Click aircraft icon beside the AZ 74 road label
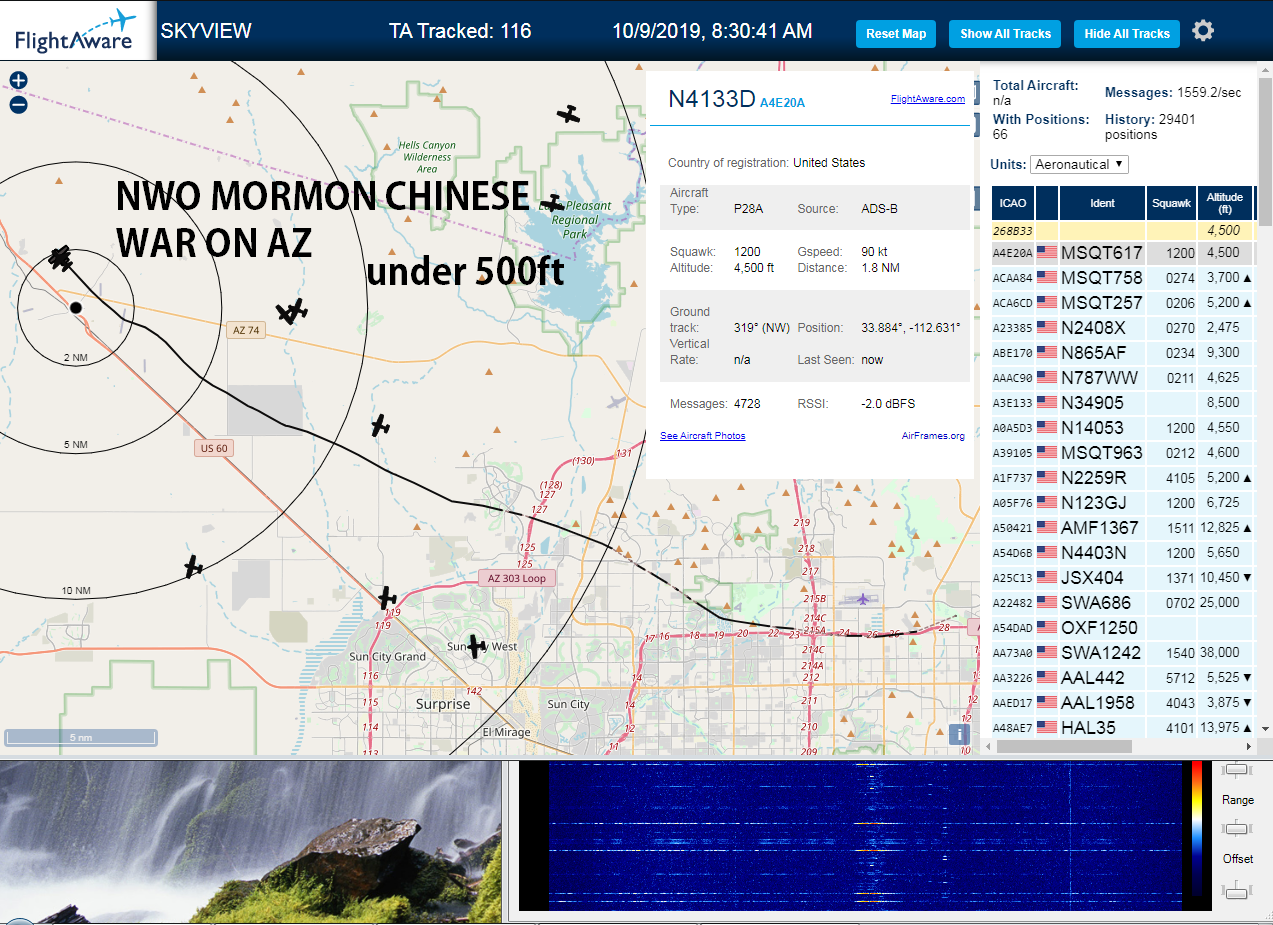This screenshot has width=1273, height=925. point(292,312)
